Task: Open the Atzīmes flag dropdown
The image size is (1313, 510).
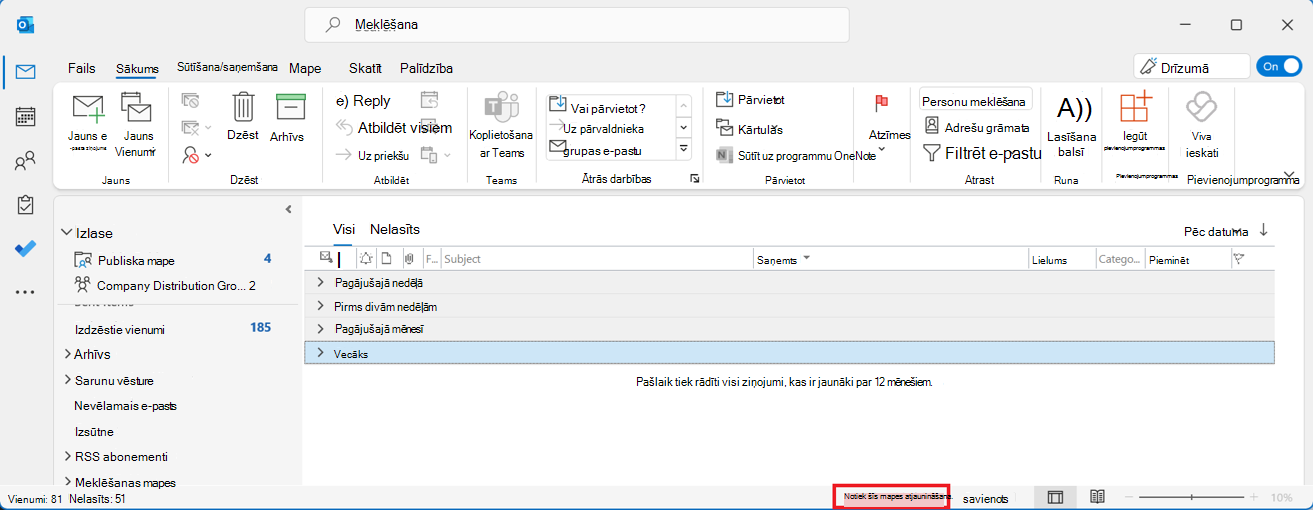Action: click(x=888, y=123)
